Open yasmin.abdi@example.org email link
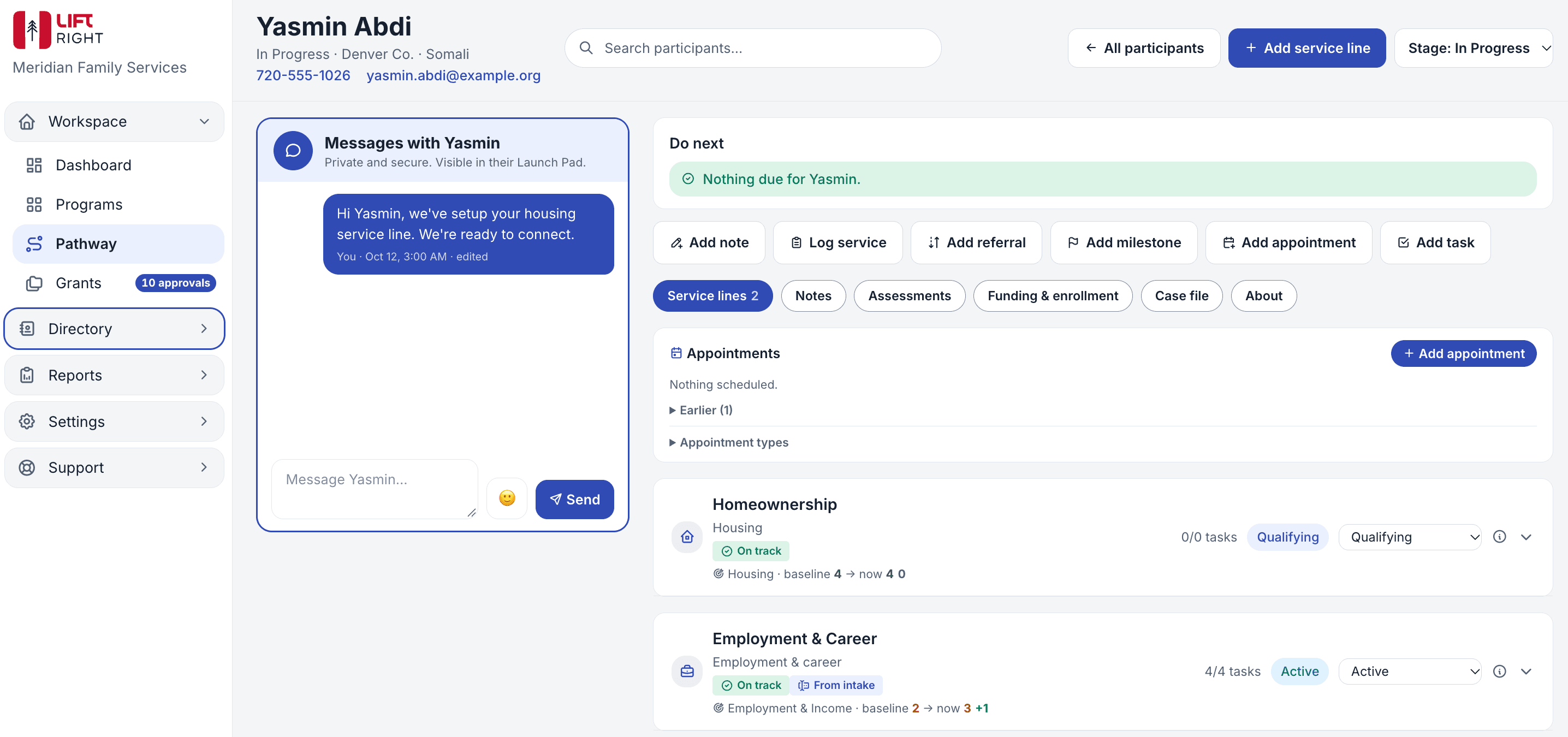This screenshot has height=737, width=1568. coord(453,75)
